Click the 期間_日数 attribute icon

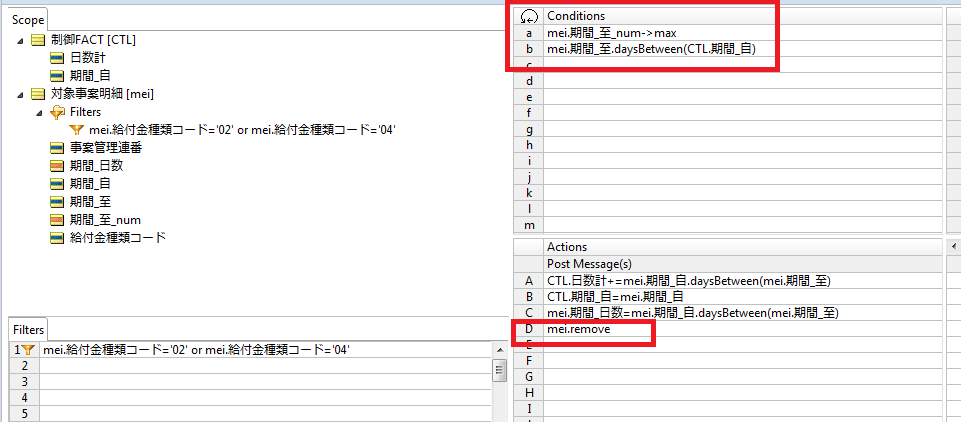coord(58,165)
